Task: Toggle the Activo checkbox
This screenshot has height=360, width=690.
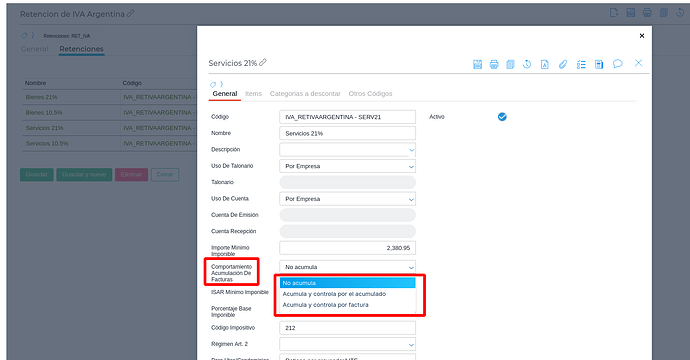Action: coord(502,117)
